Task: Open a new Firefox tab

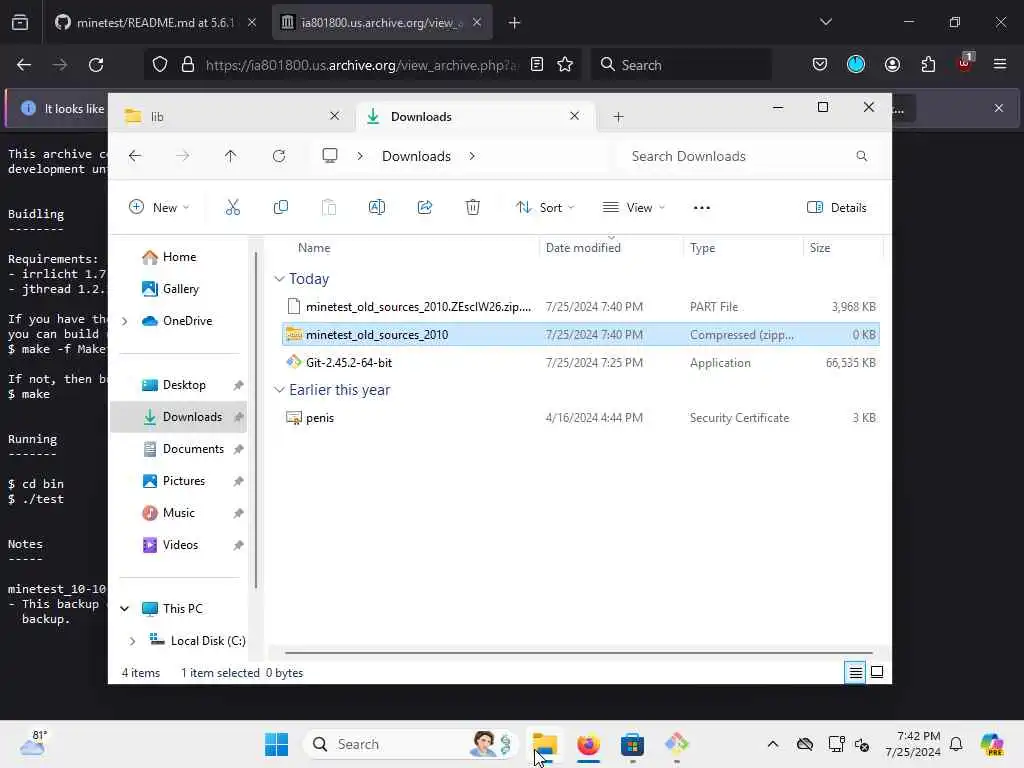Action: (x=514, y=23)
